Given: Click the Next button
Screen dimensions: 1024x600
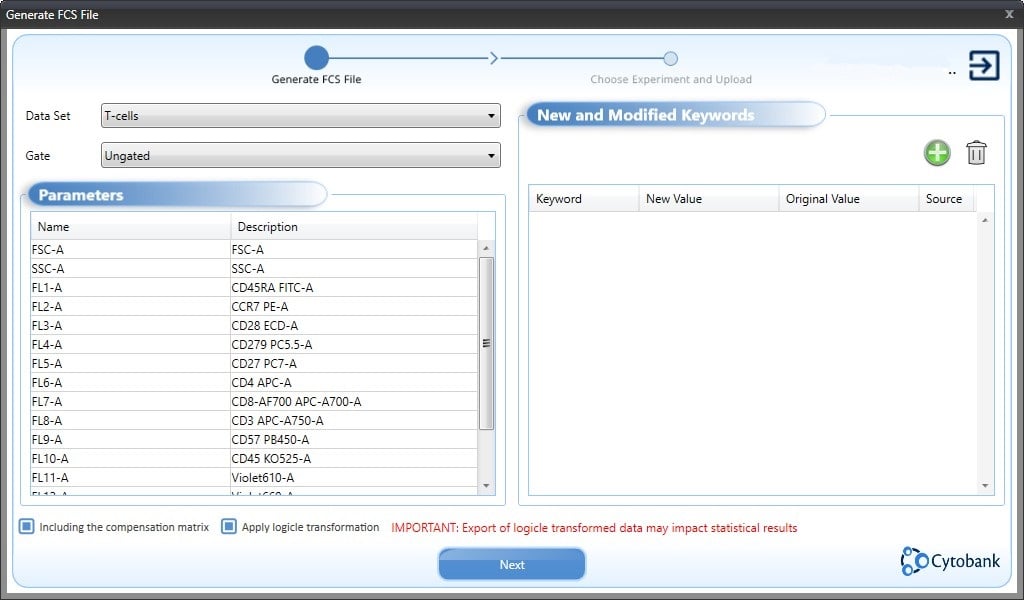Looking at the screenshot, I should 511,564.
